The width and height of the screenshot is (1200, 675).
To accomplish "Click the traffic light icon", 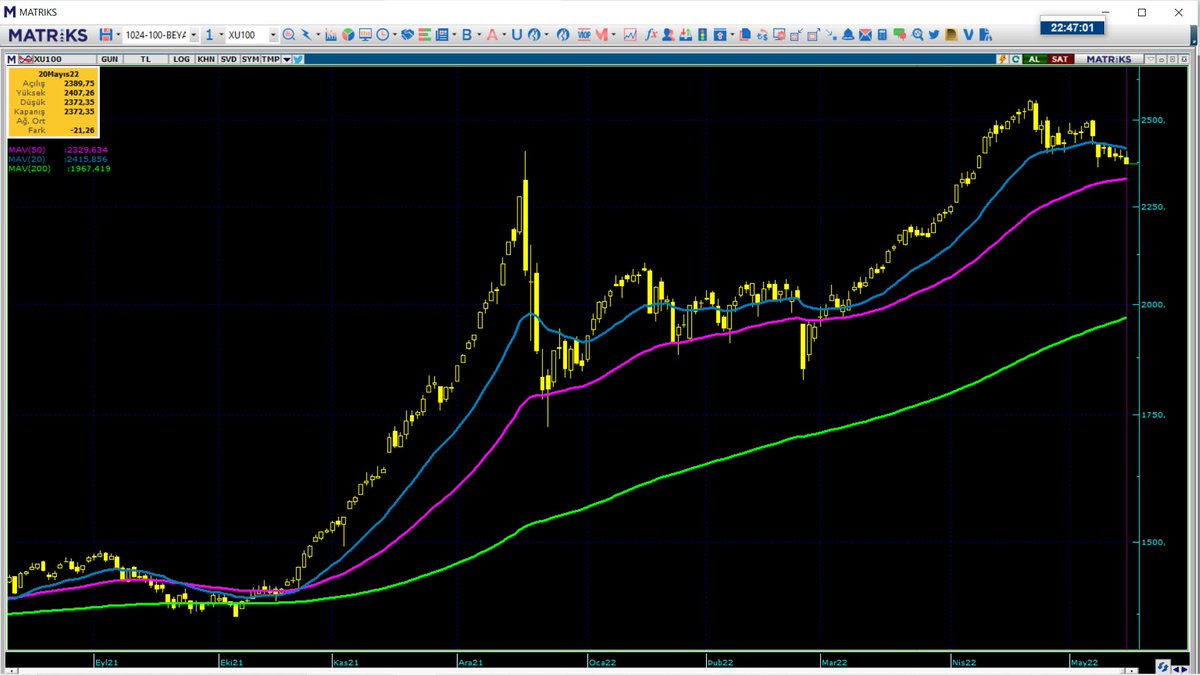I will coord(702,35).
